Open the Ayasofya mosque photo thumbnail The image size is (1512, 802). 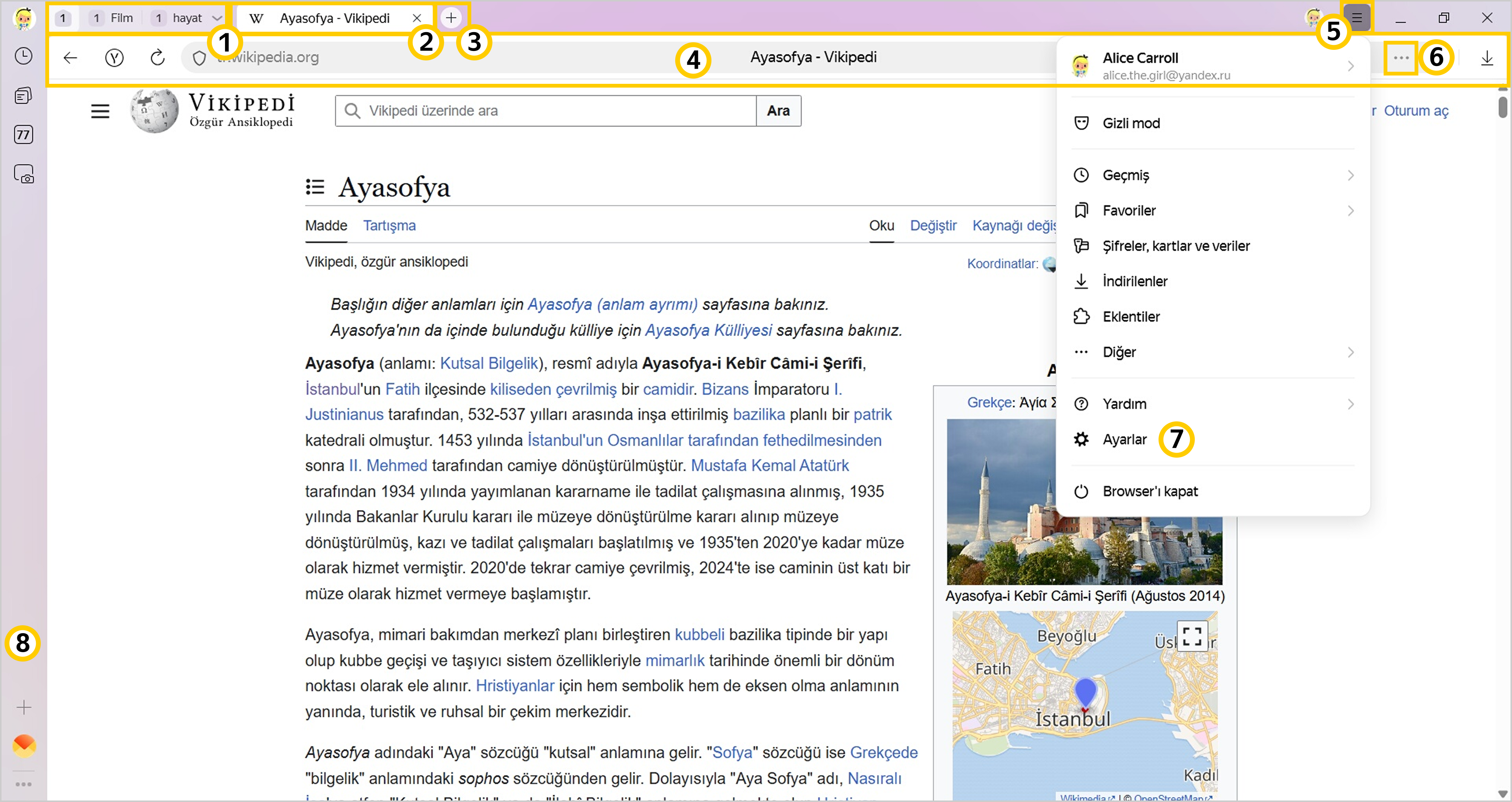click(1084, 501)
